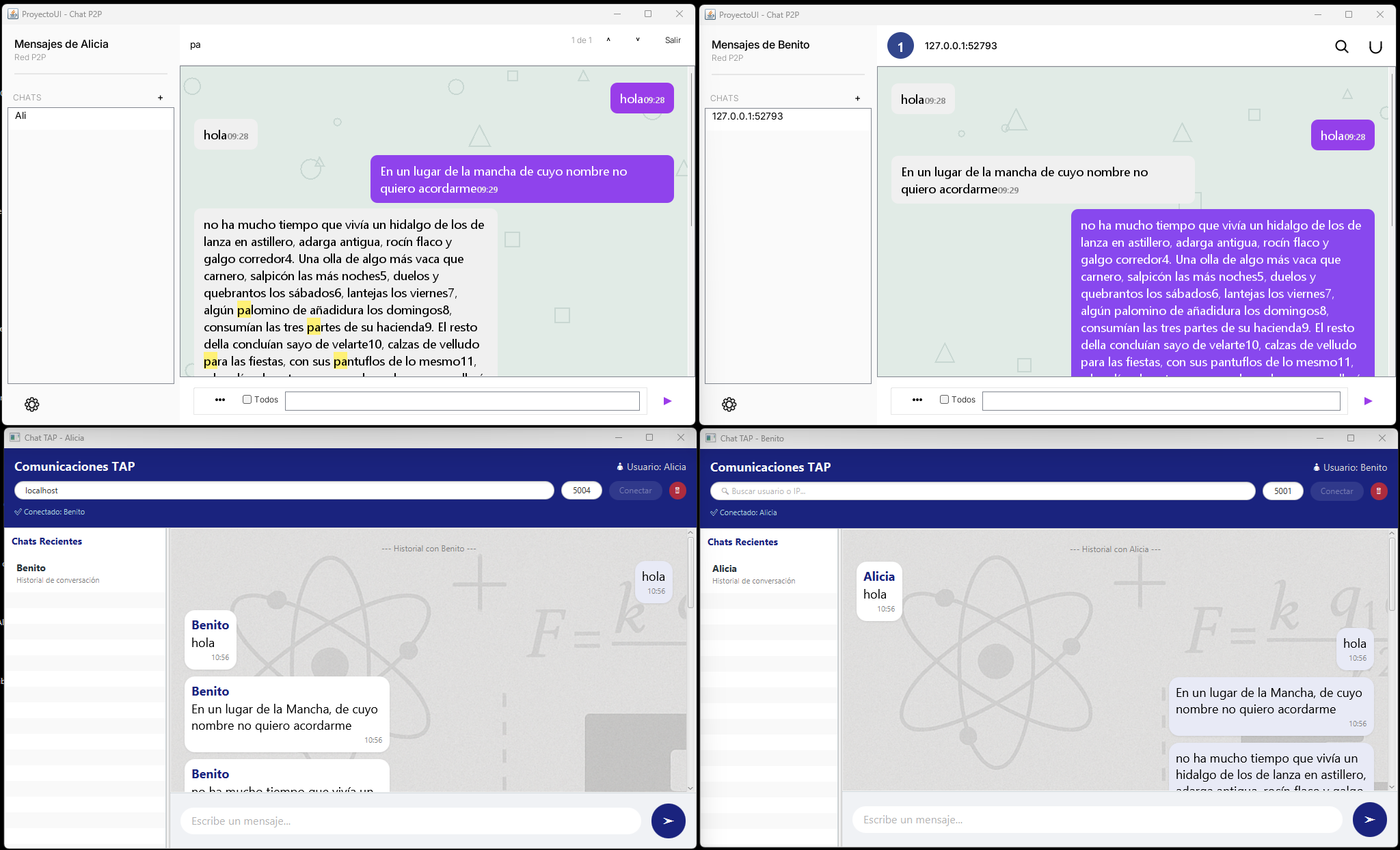Go to previous search result with up arrow
Image resolution: width=1400 pixels, height=850 pixels.
(608, 40)
